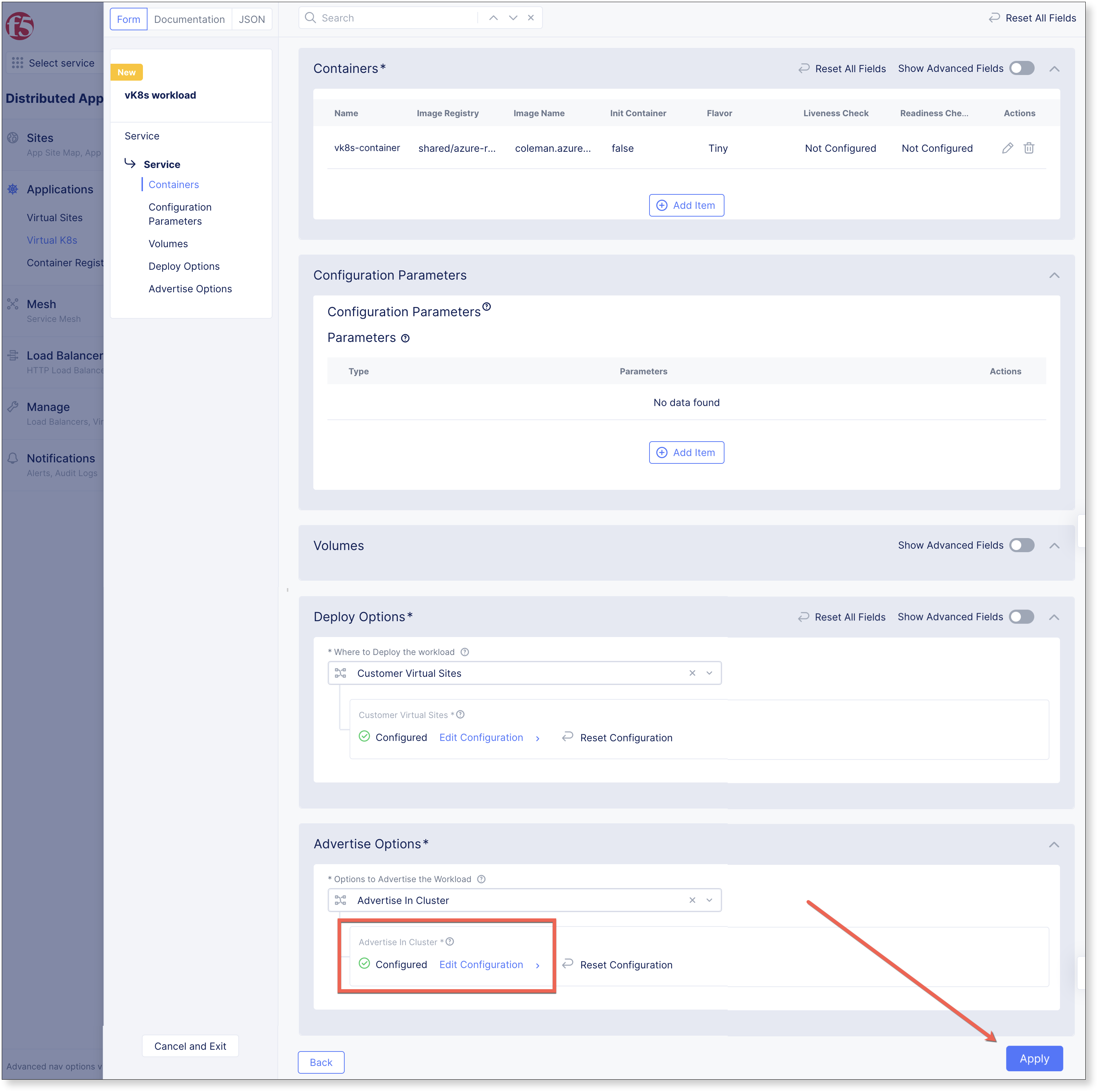Go to previous search result arrow

[493, 18]
